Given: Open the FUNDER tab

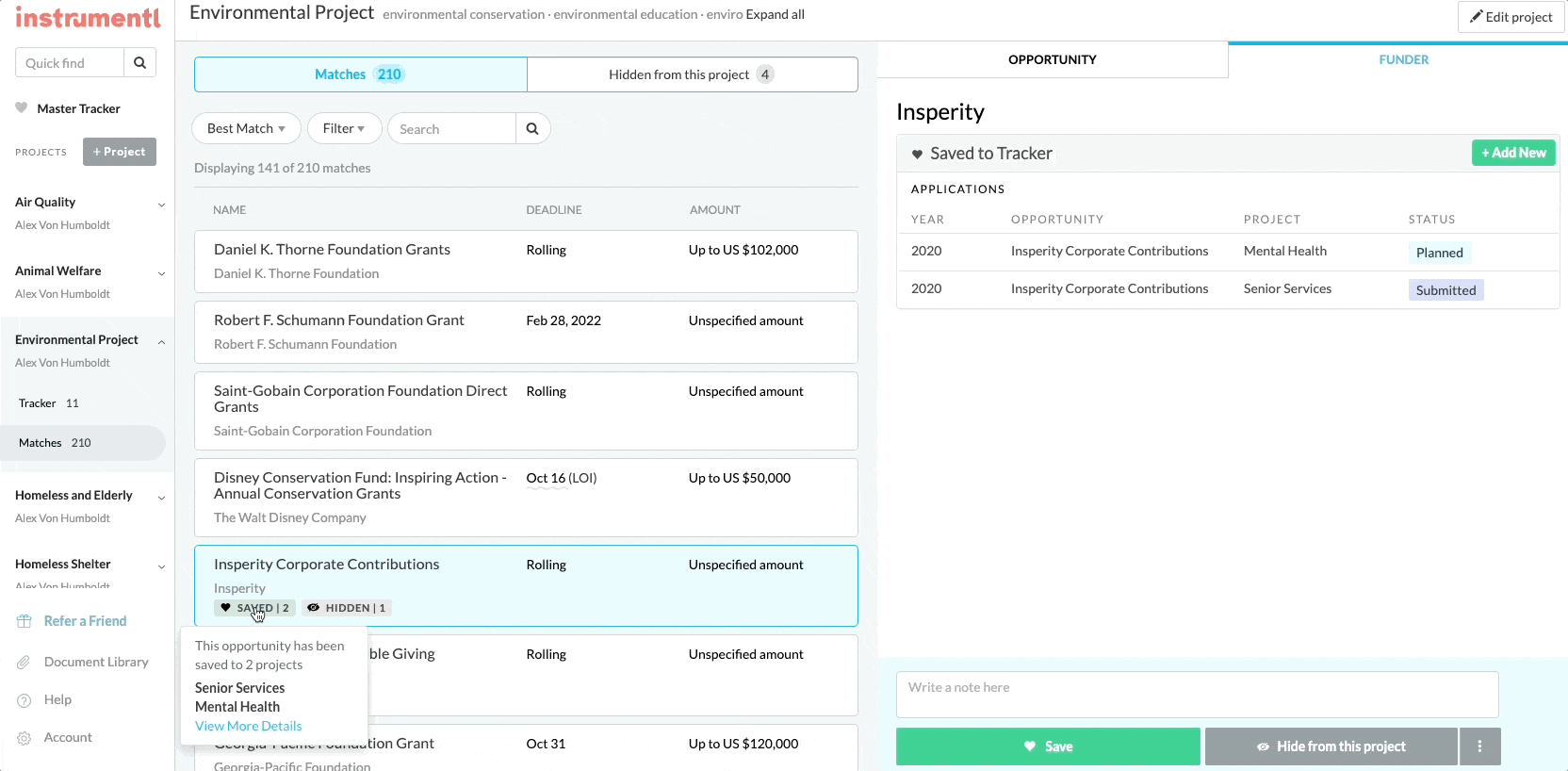Looking at the screenshot, I should click(x=1403, y=59).
